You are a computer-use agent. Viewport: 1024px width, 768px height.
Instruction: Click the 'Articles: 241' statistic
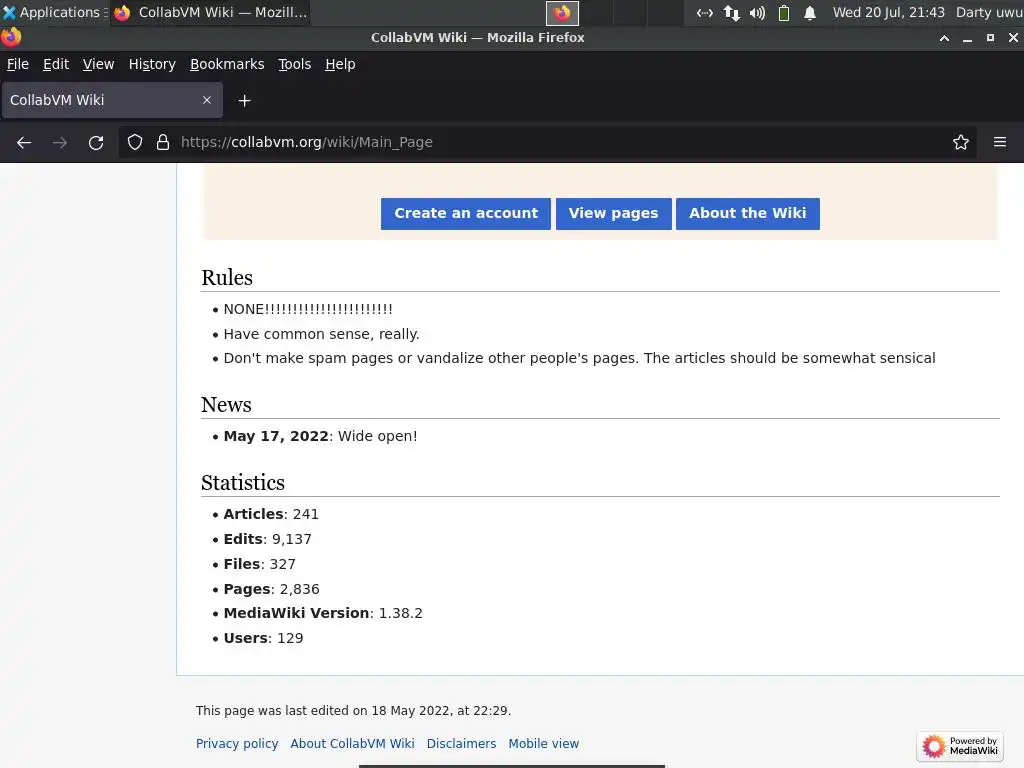click(271, 514)
